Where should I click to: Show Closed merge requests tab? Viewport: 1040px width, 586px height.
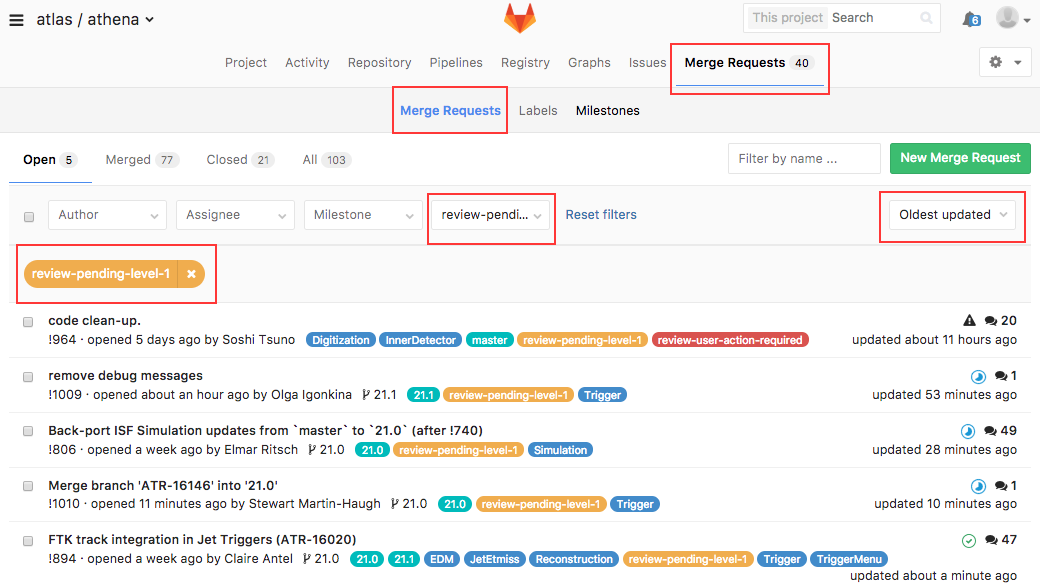click(x=240, y=160)
